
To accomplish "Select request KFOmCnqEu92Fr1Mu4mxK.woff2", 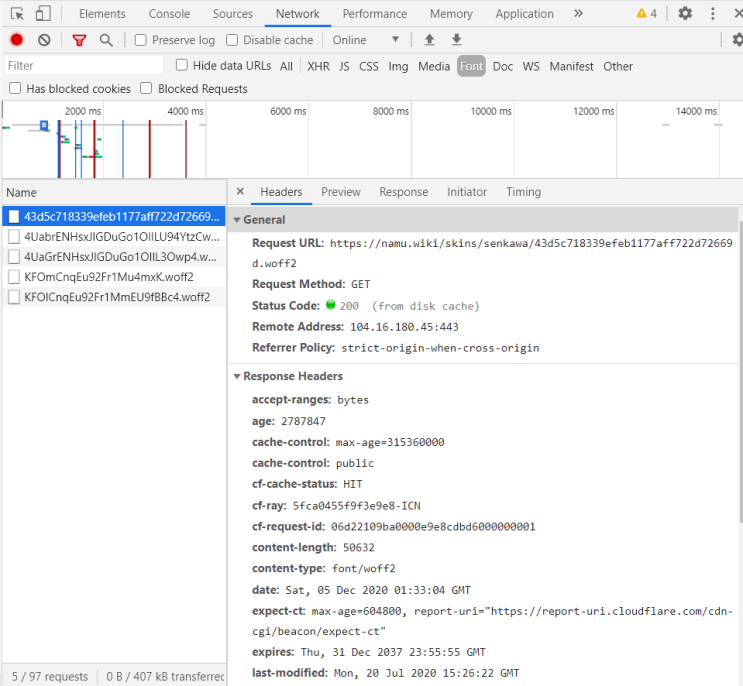I will coord(114,277).
